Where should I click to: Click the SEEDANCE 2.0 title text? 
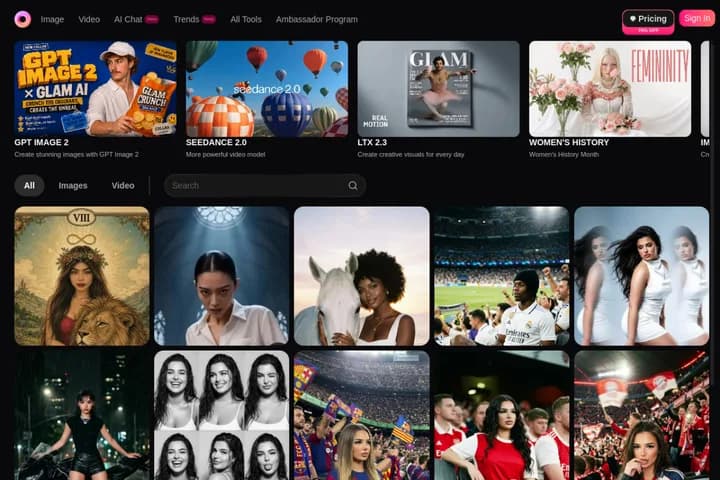click(216, 142)
